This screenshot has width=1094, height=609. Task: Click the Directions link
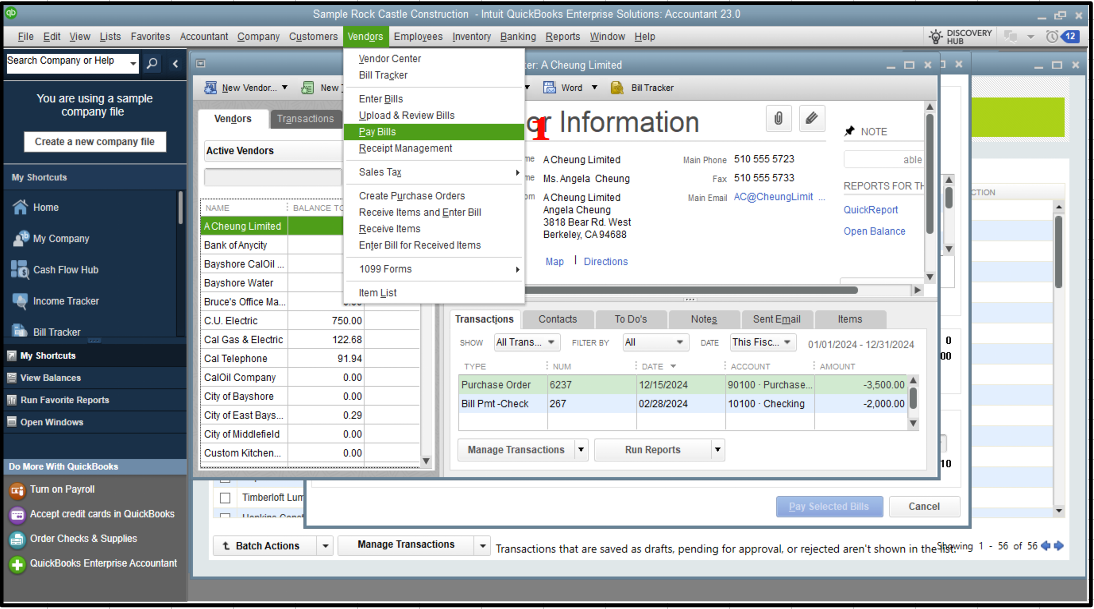click(x=606, y=262)
